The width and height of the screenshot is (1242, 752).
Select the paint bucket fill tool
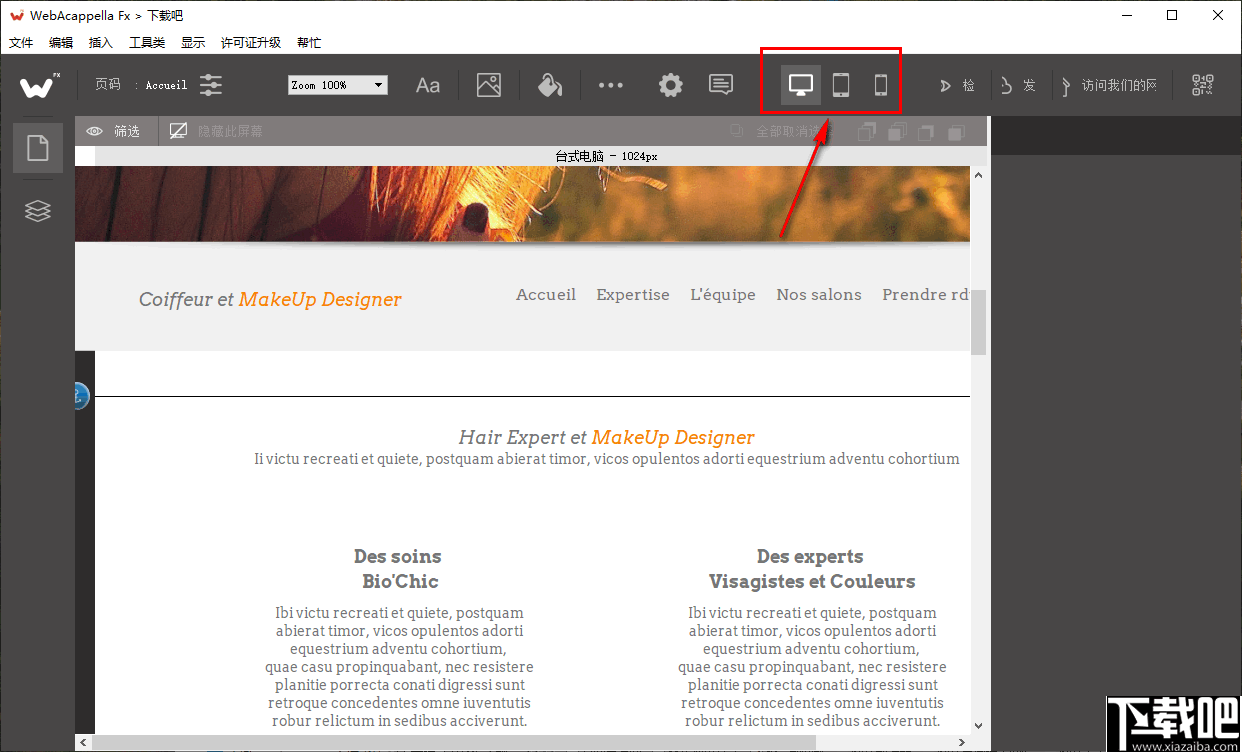click(550, 85)
